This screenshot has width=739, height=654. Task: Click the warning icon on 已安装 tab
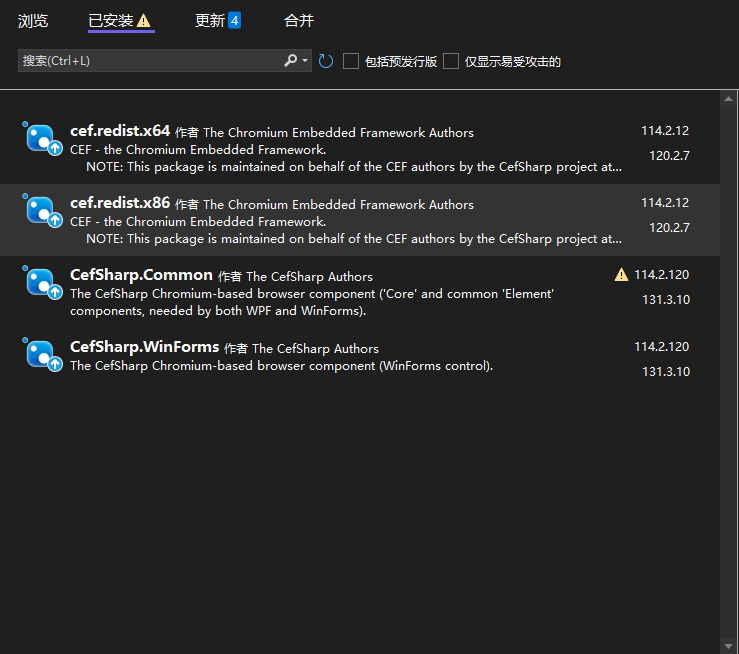[x=144, y=21]
